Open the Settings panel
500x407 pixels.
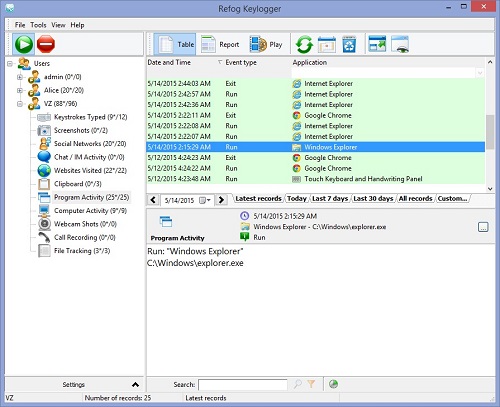(x=74, y=385)
